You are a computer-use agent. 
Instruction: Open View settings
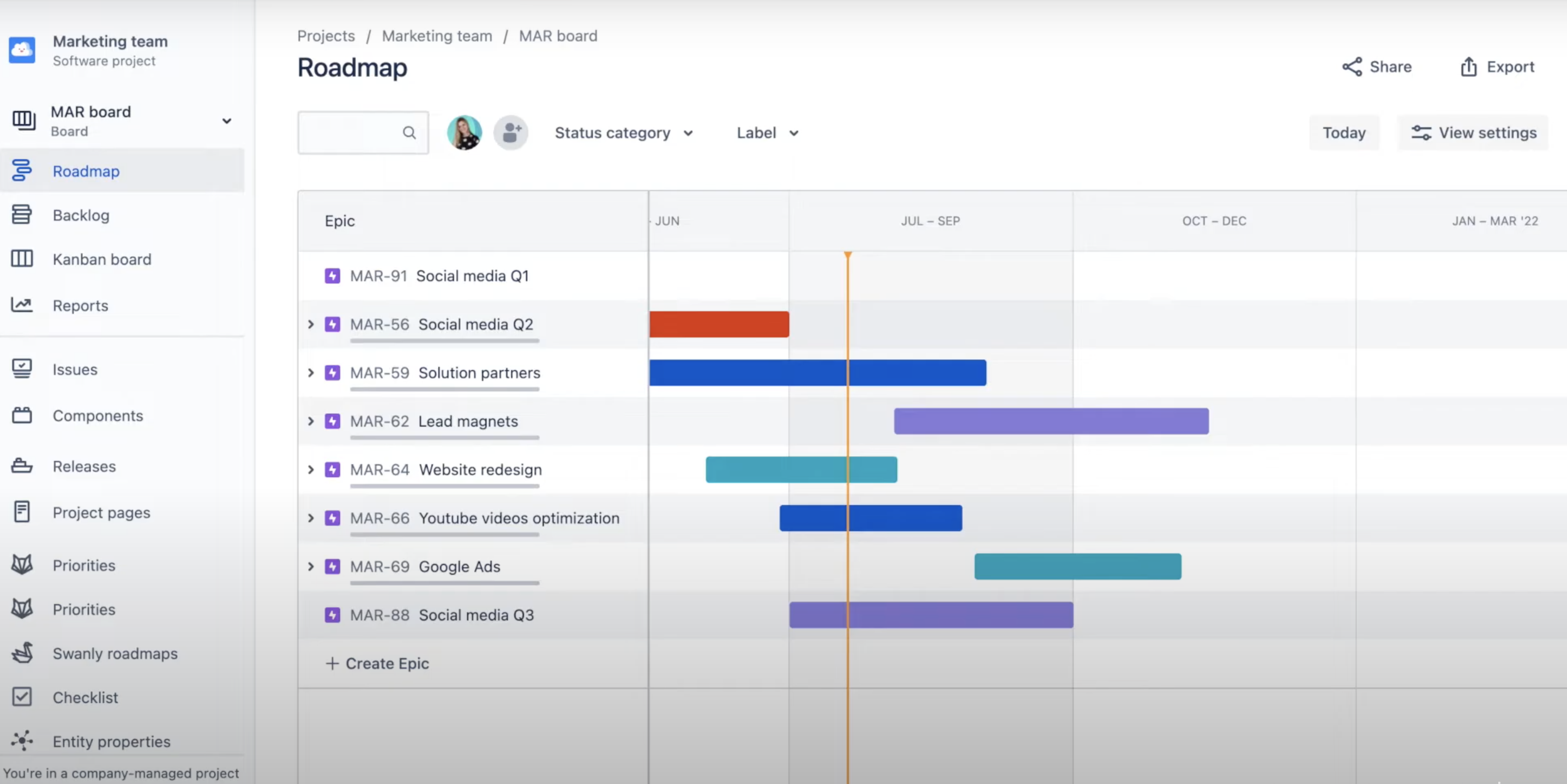tap(1473, 132)
